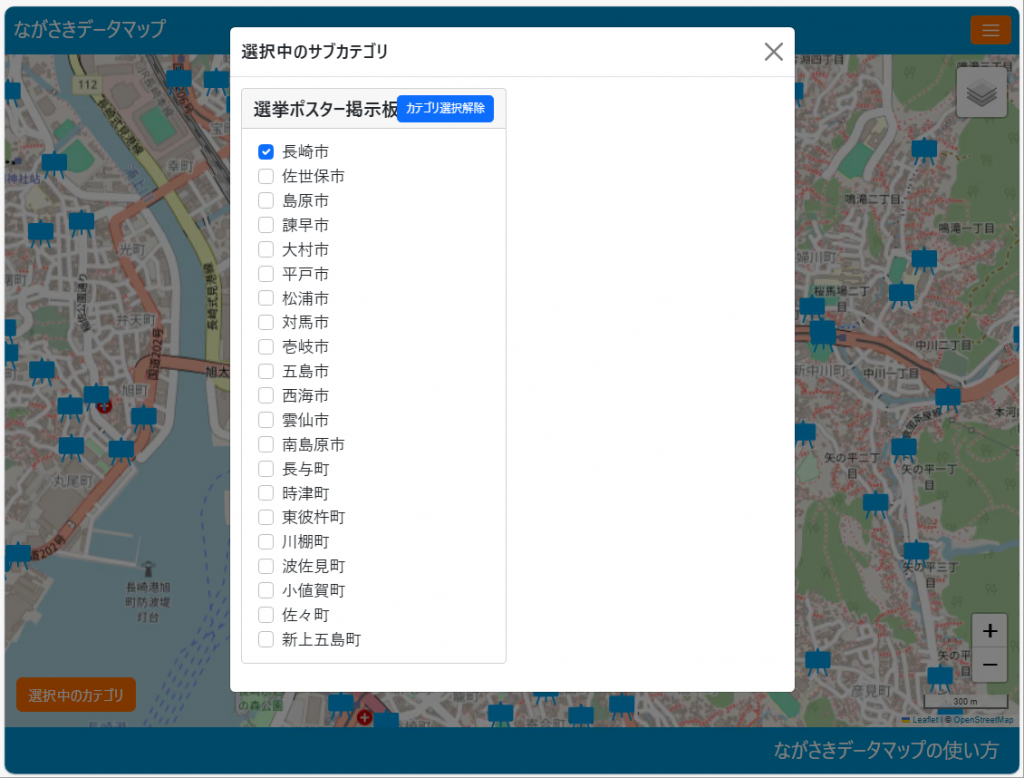Open the Leaflet attribution link
The image size is (1024, 778).
click(920, 720)
